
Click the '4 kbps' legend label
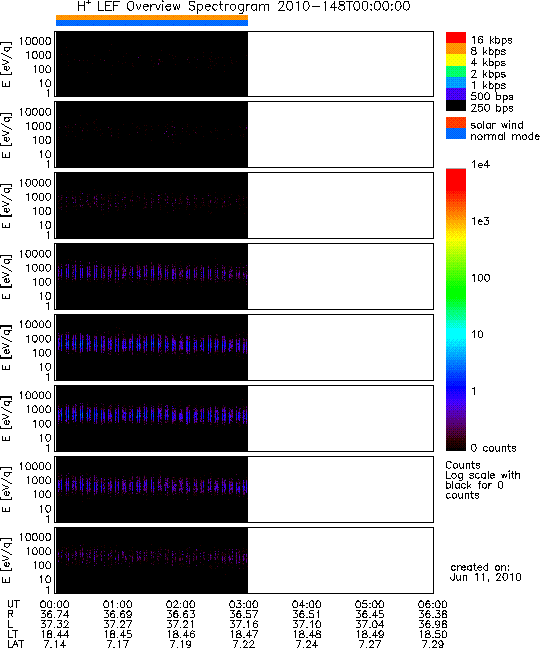pyautogui.click(x=488, y=63)
